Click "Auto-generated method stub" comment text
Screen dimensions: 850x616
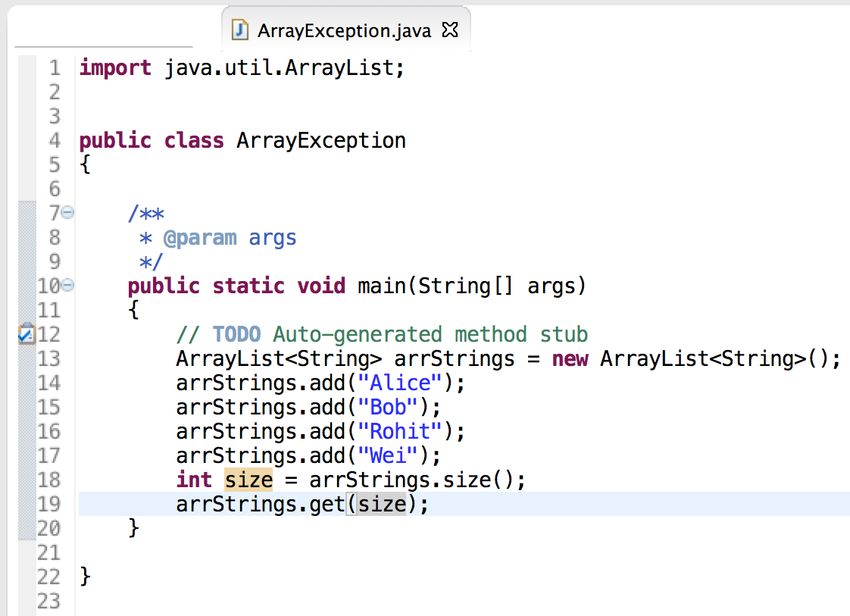[430, 334]
